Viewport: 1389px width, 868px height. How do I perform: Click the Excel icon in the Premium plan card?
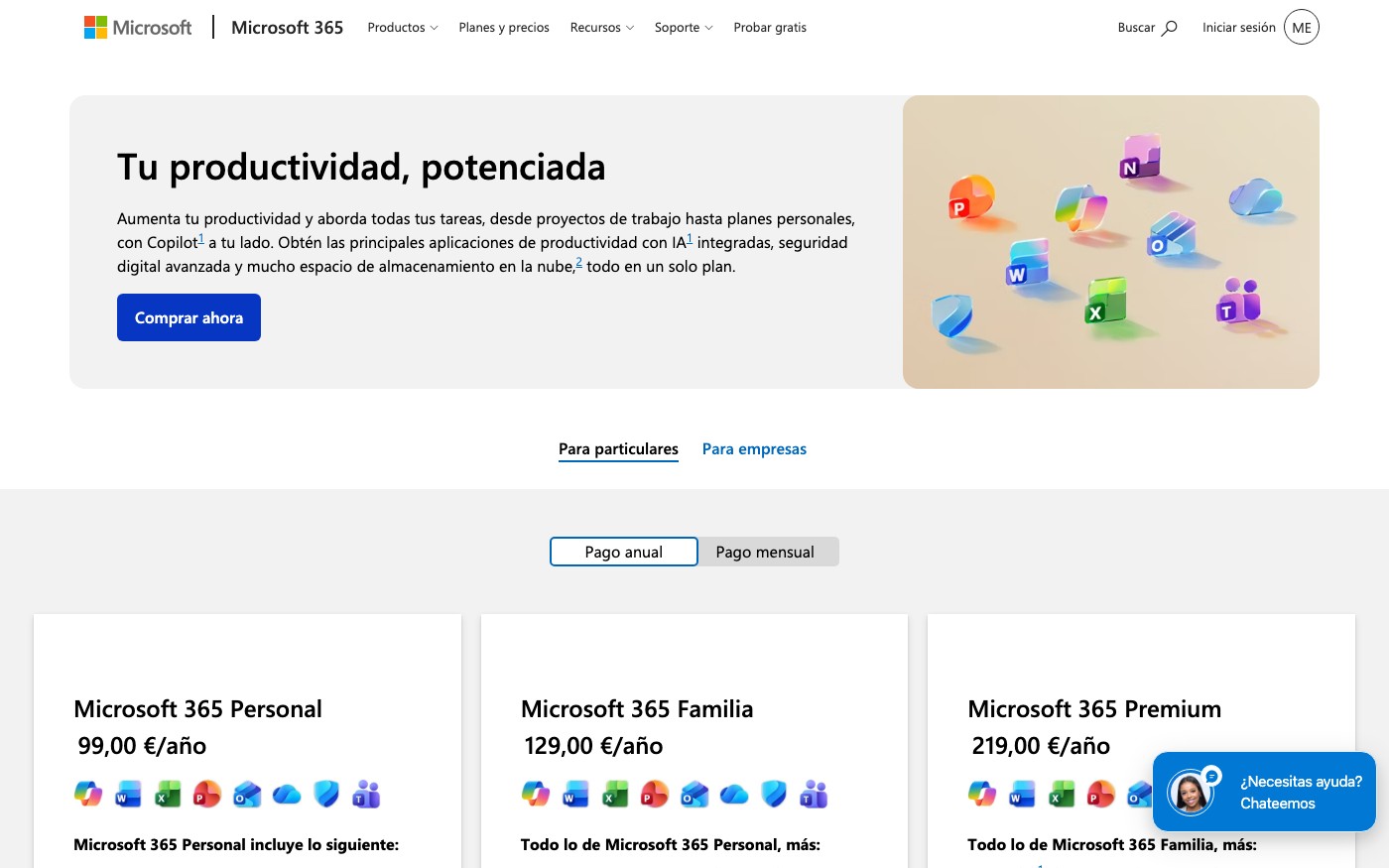[1062, 794]
